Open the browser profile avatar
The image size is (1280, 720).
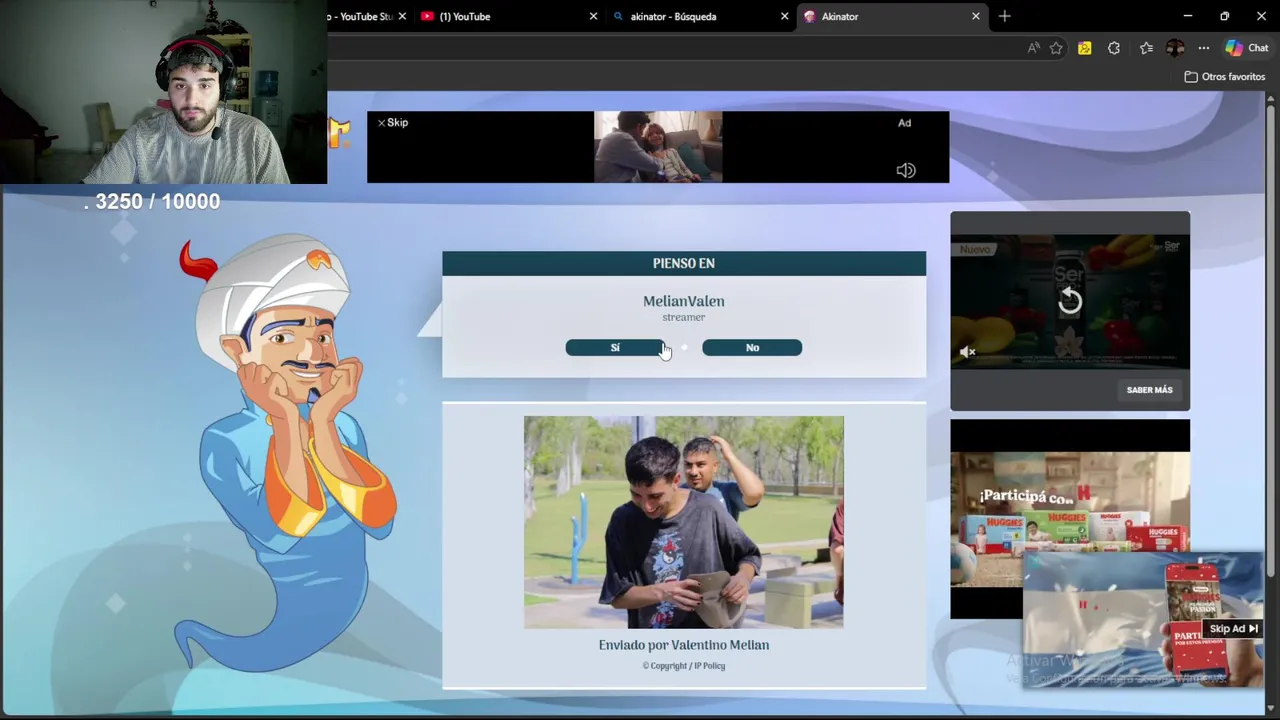click(x=1175, y=48)
